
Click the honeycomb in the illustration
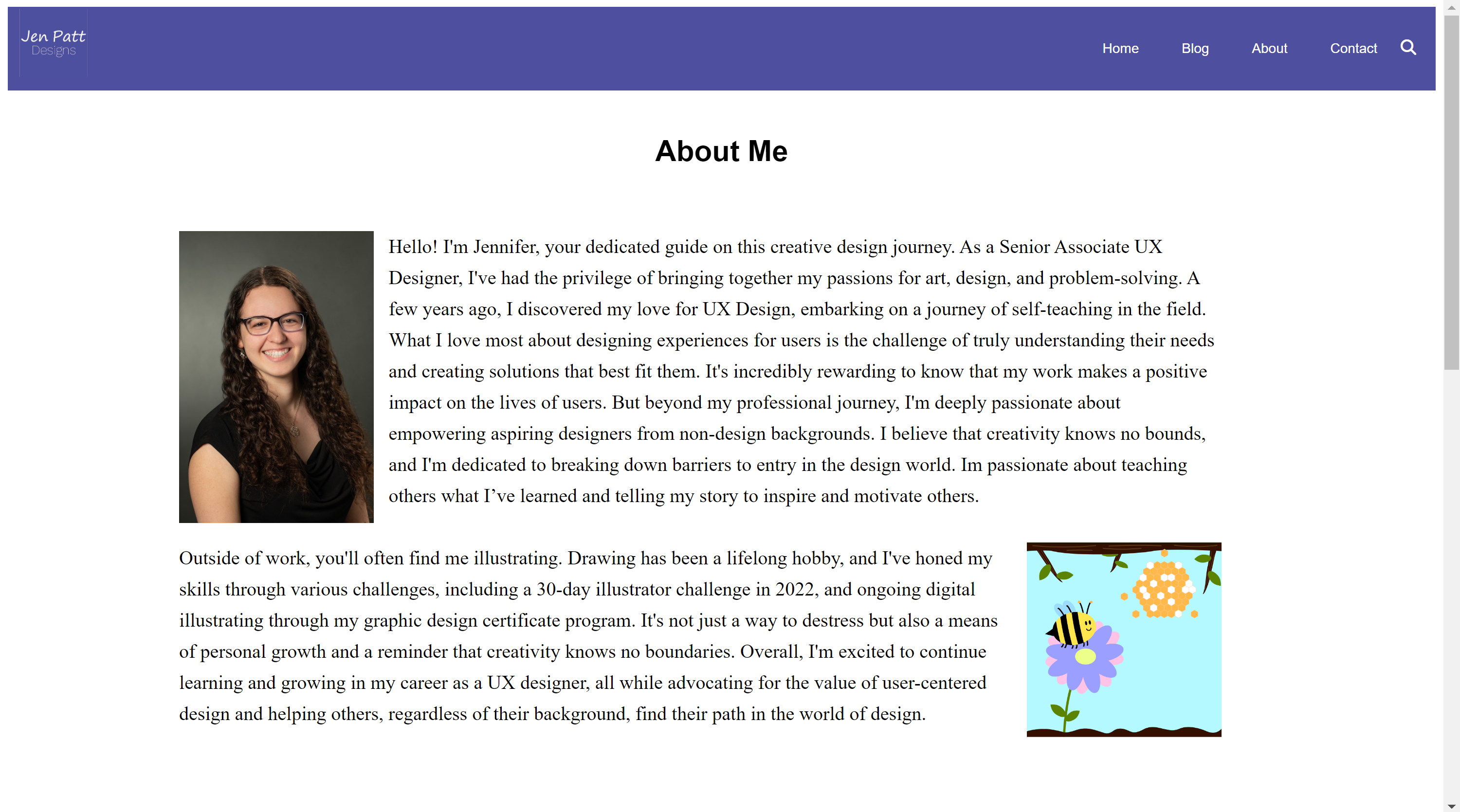coord(1163,588)
